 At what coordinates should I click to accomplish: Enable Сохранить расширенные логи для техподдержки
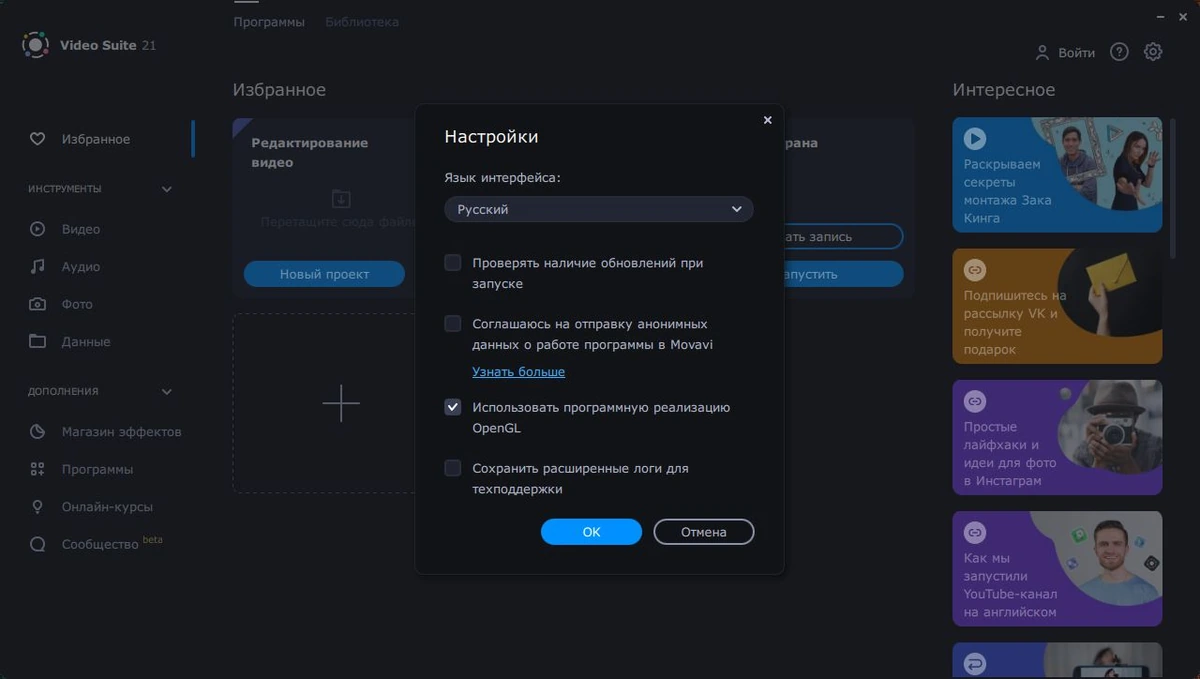(453, 468)
